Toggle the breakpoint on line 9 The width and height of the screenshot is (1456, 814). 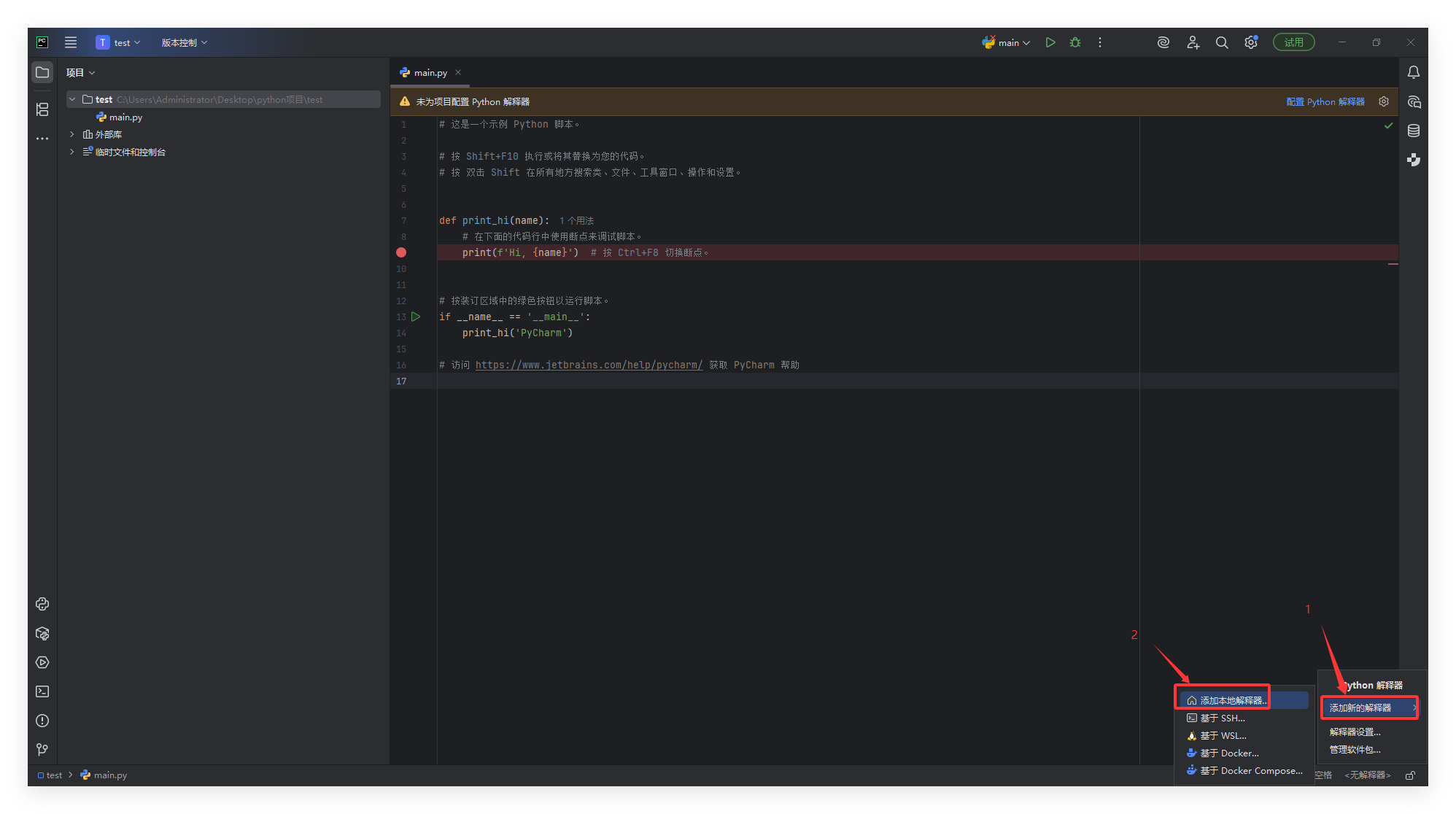click(x=401, y=252)
